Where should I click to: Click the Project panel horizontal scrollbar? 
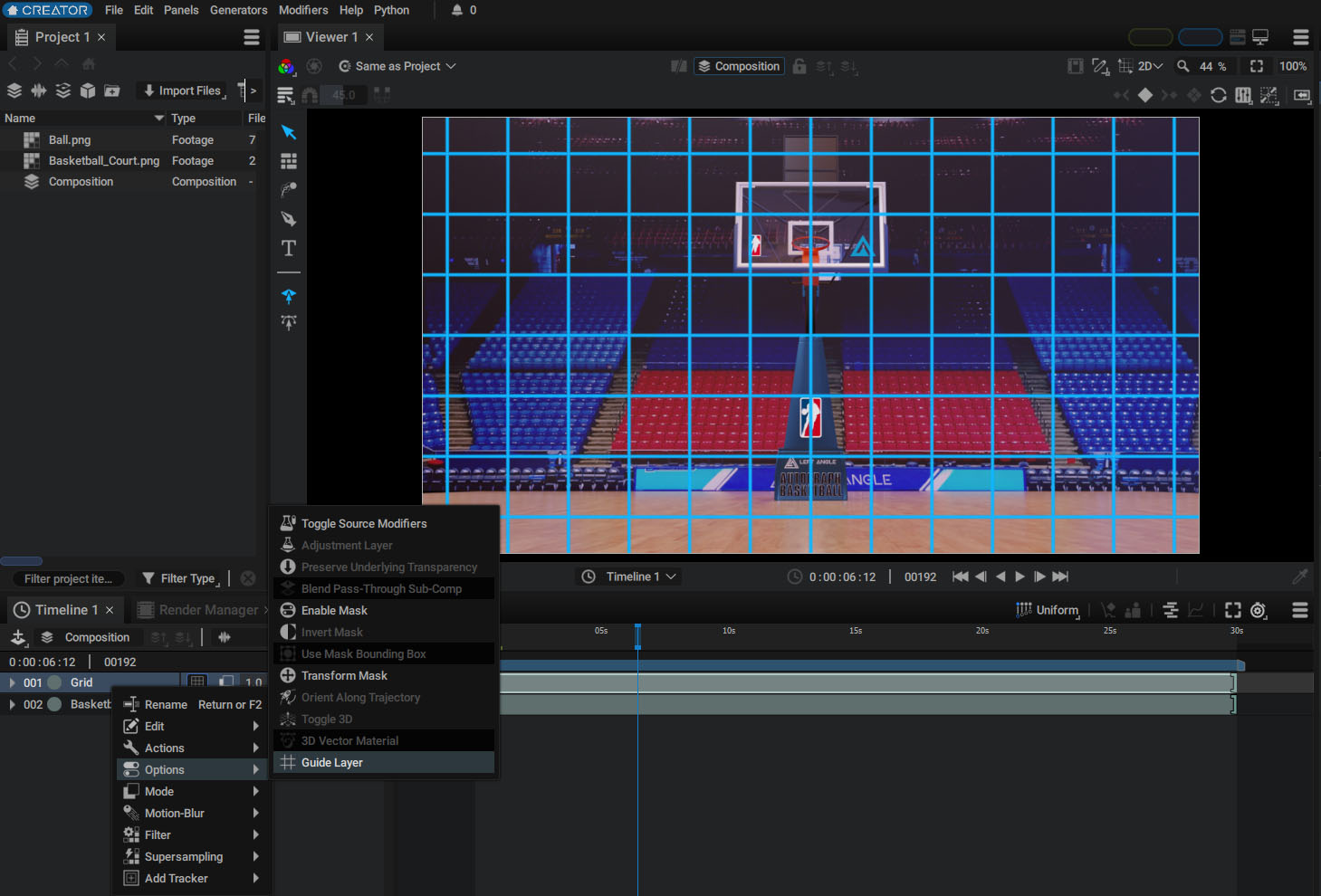(22, 561)
